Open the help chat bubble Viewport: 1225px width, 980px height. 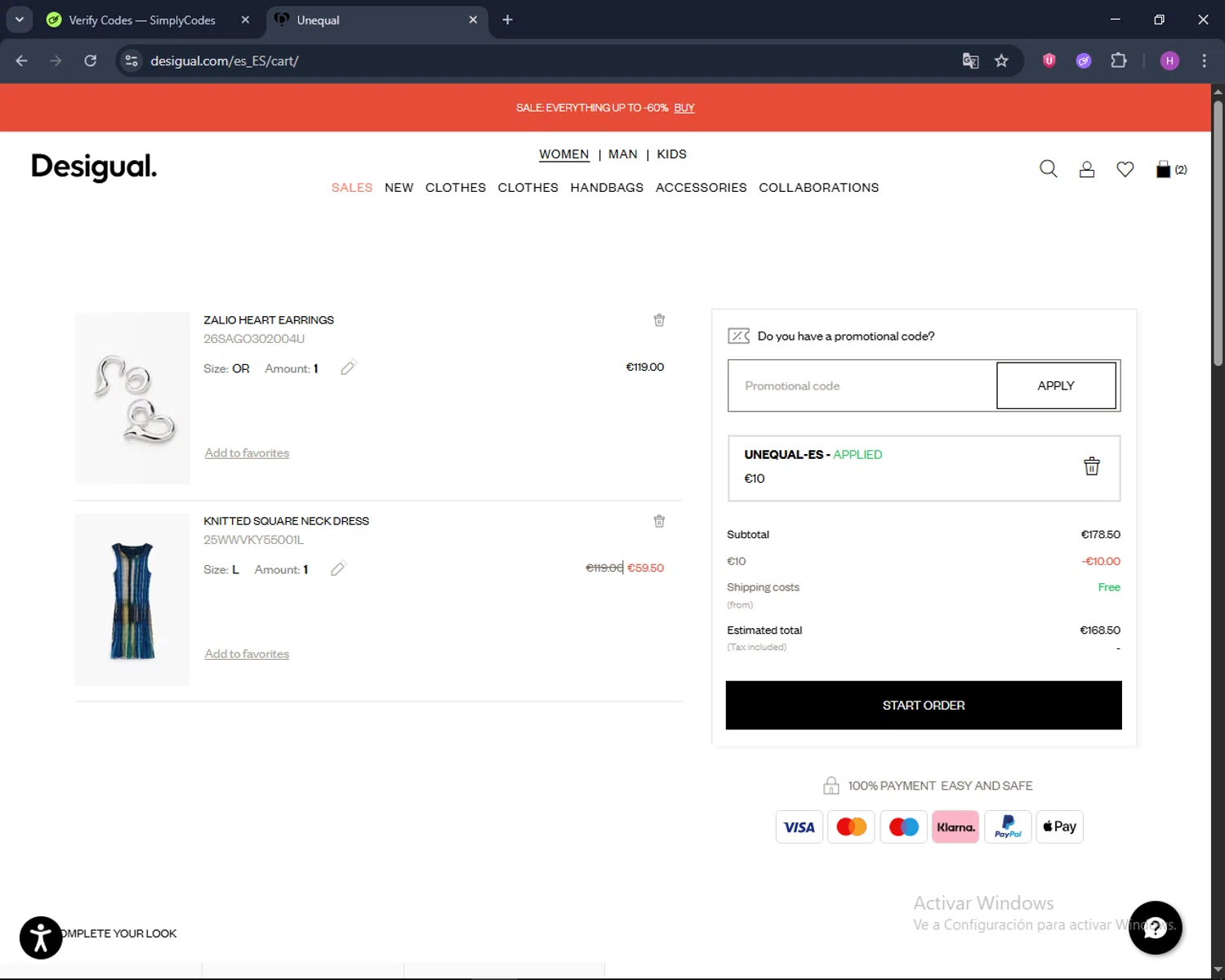pos(1156,928)
